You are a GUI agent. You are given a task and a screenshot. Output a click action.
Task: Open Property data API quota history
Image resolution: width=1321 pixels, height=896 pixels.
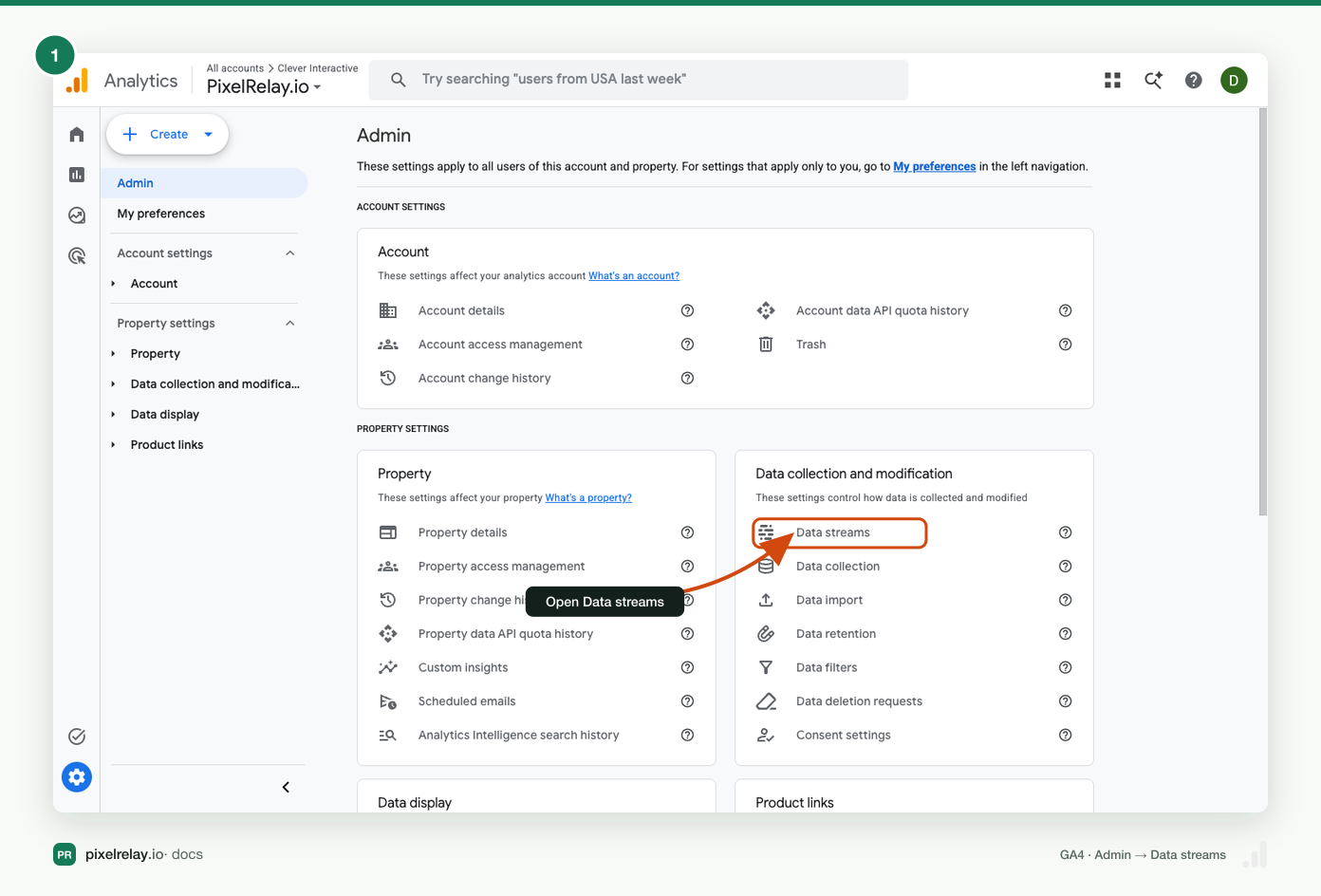coord(506,634)
